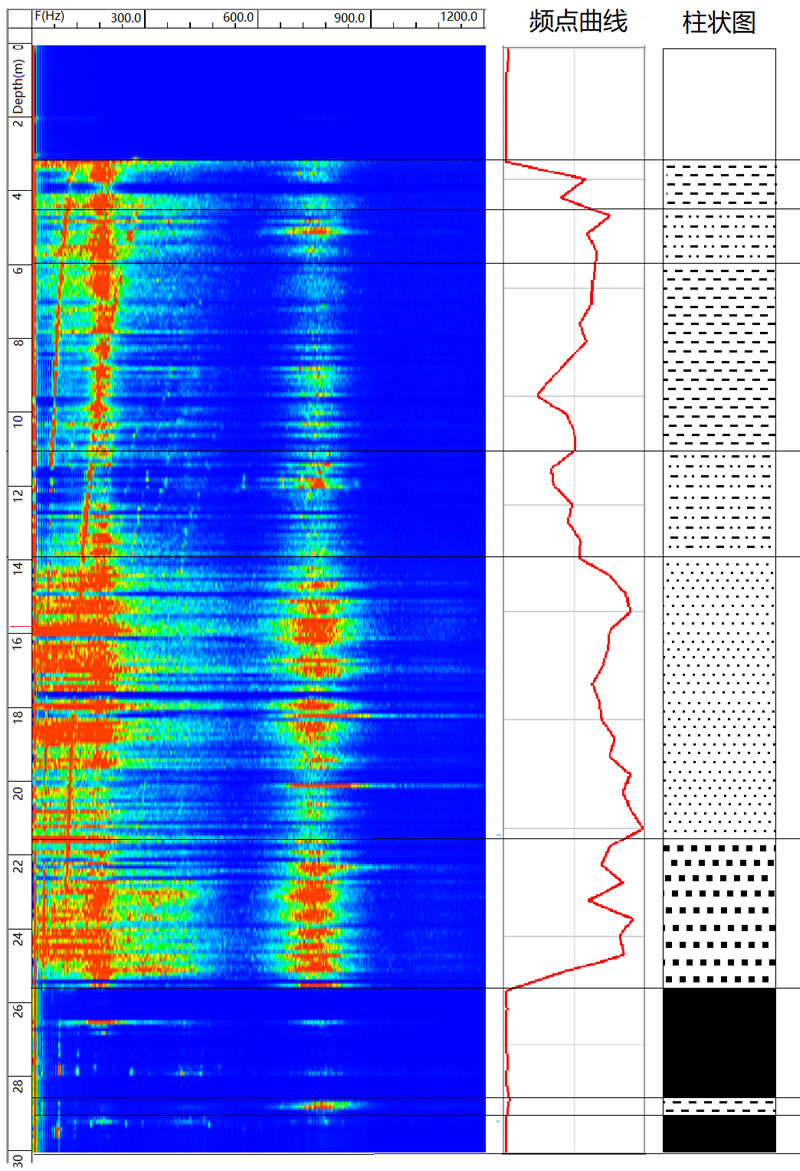Image resolution: width=800 pixels, height=1171 pixels.
Task: Select the 300.0 frequency tick label
Action: click(x=126, y=17)
